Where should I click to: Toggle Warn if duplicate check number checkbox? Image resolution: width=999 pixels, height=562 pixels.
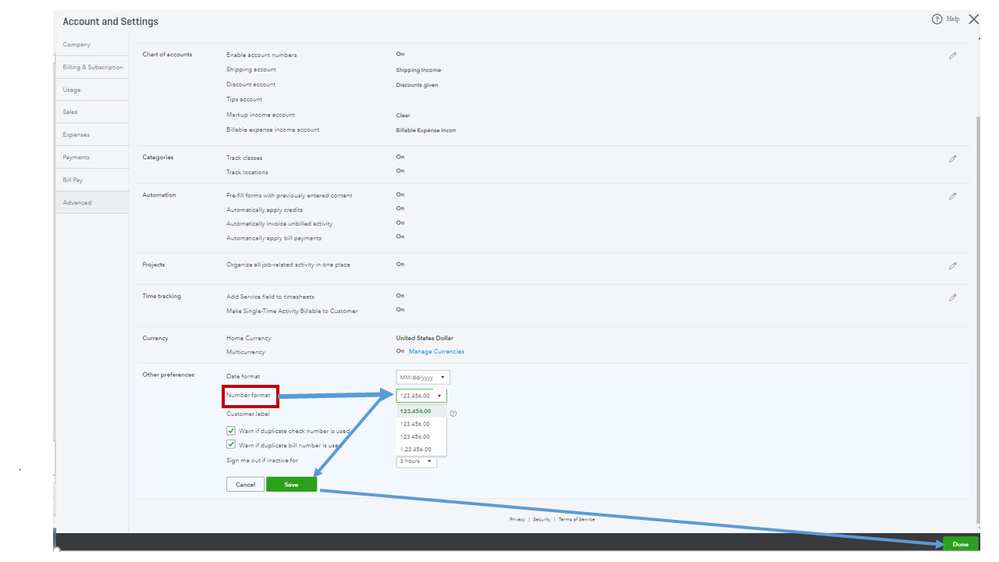tap(231, 431)
